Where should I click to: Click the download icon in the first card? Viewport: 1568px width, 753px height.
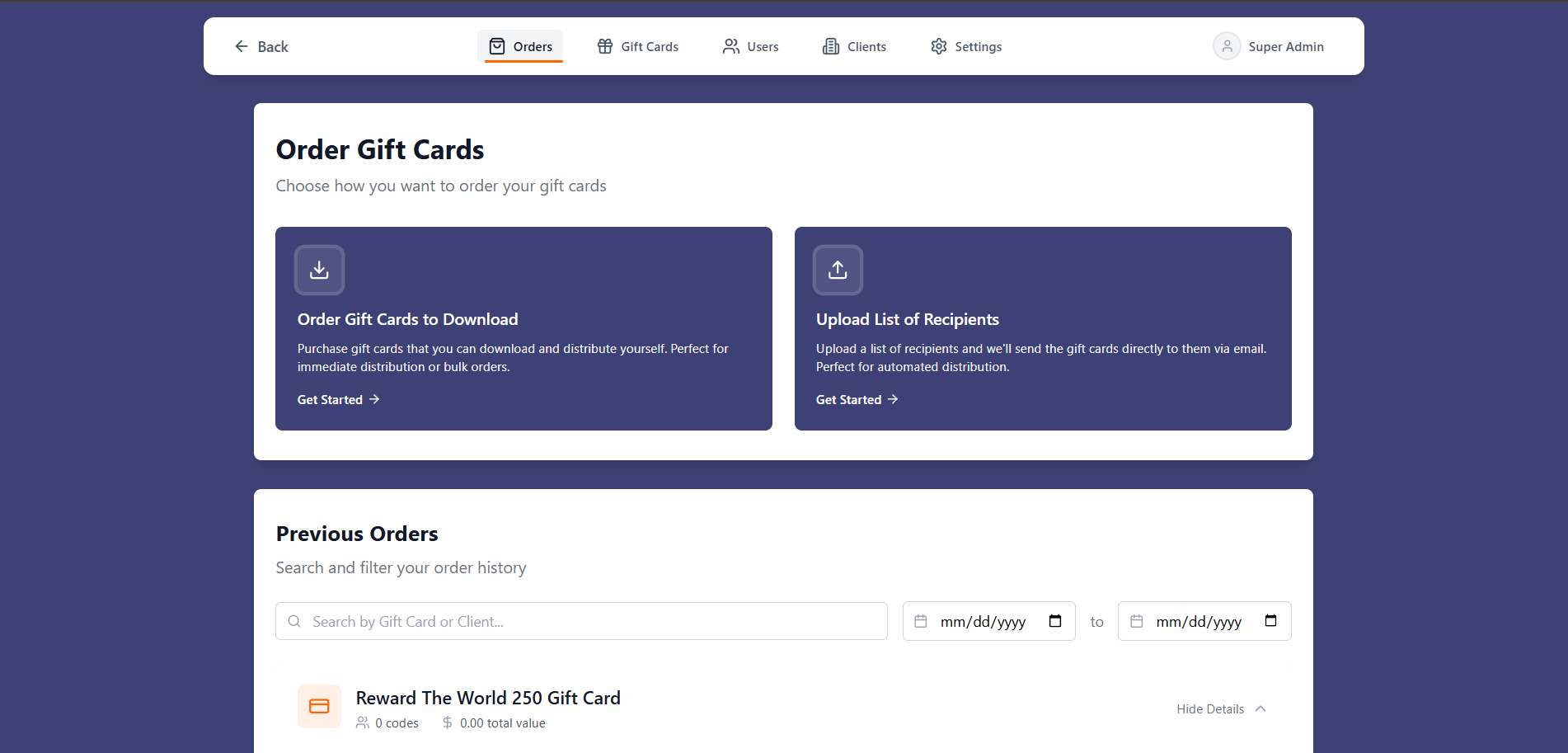pos(319,270)
